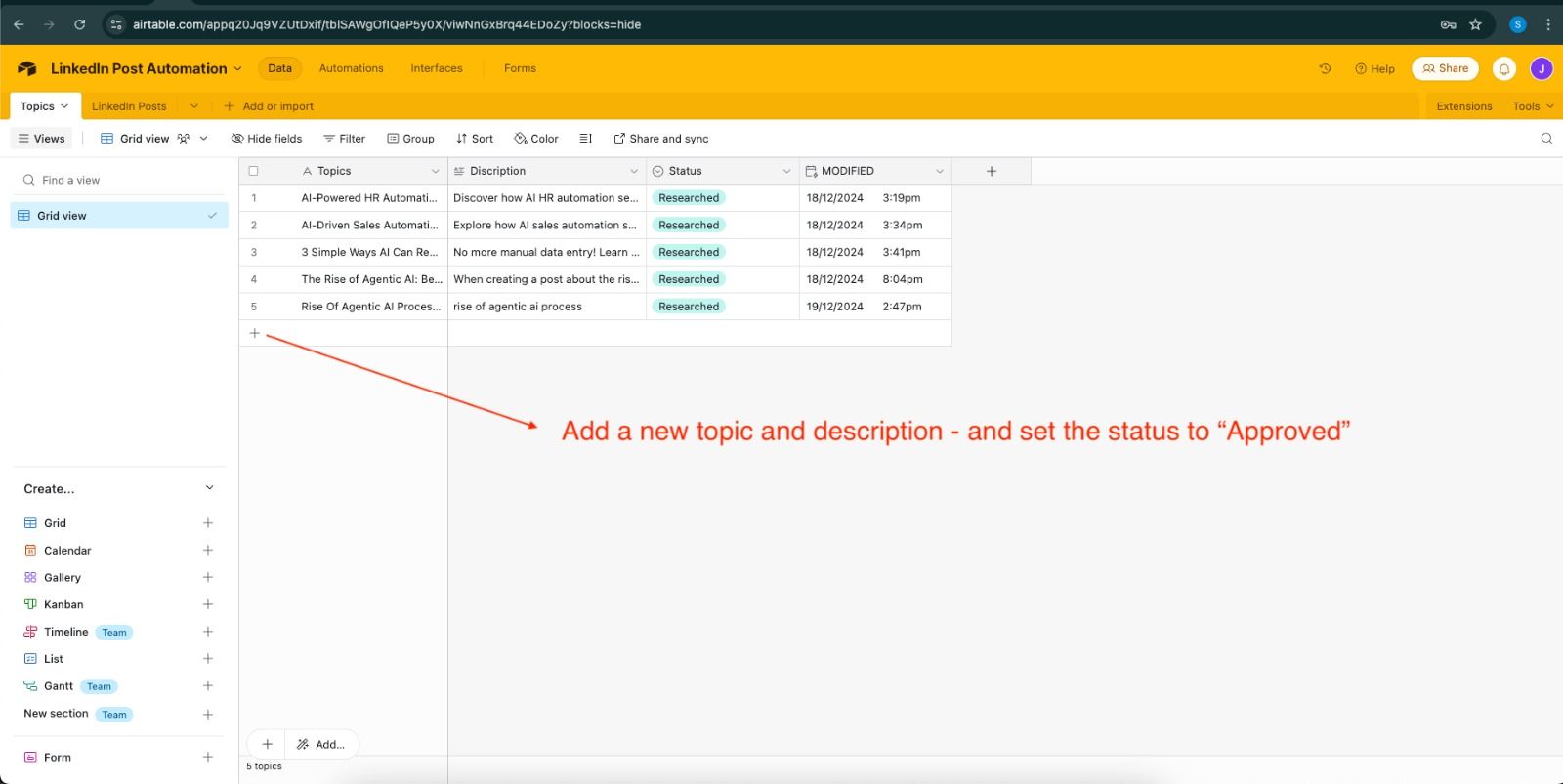This screenshot has height=784, width=1563.
Task: Open Topics column header dropdown
Action: (x=435, y=171)
